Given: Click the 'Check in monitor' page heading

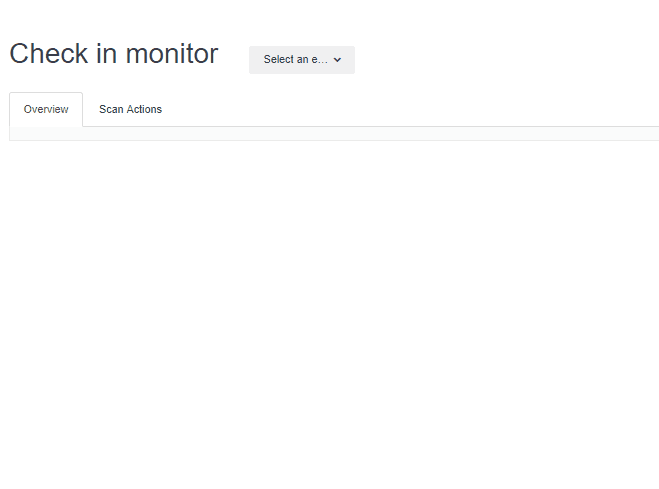Looking at the screenshot, I should [x=113, y=54].
